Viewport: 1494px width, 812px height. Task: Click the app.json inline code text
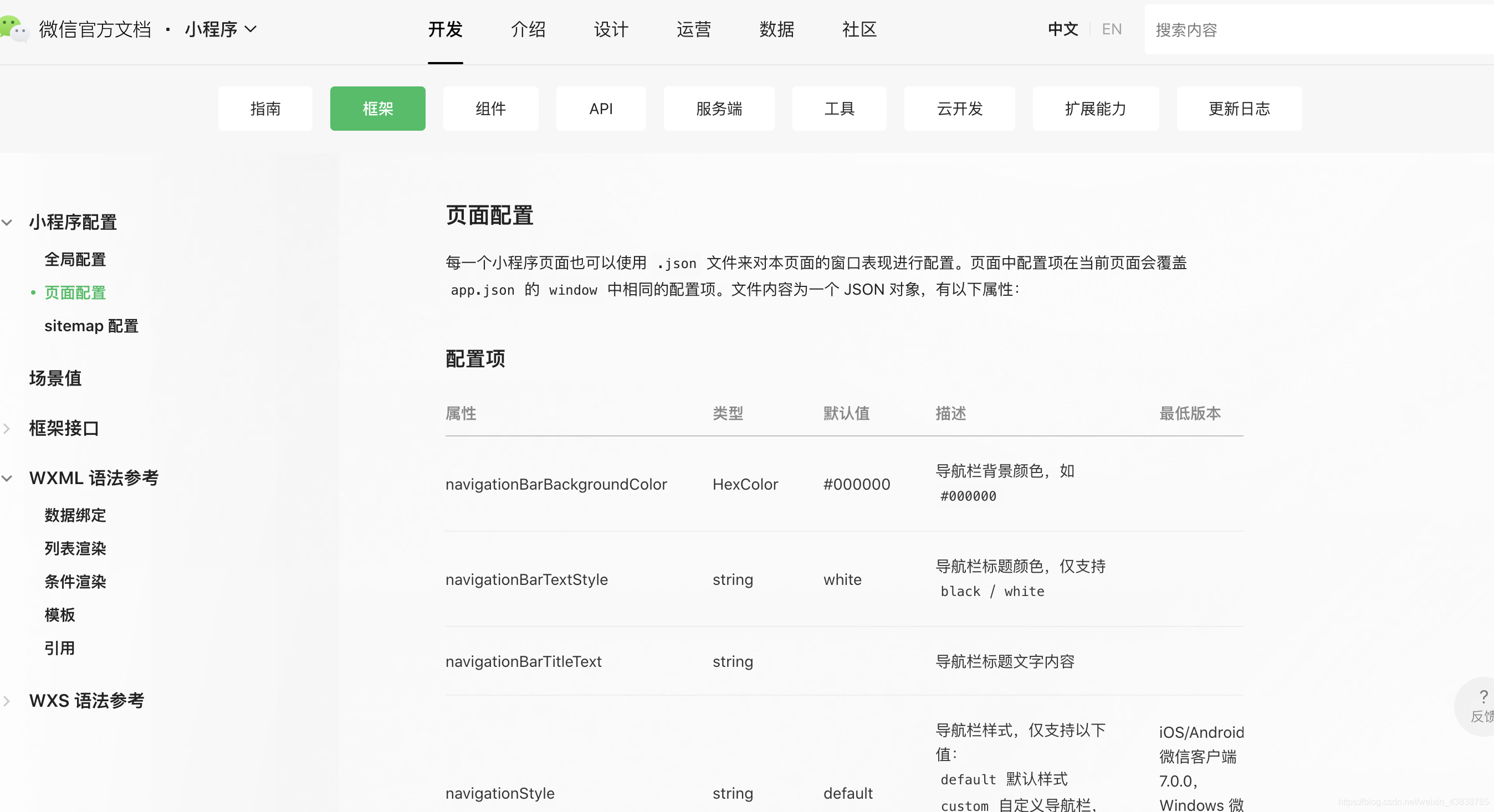tap(483, 290)
